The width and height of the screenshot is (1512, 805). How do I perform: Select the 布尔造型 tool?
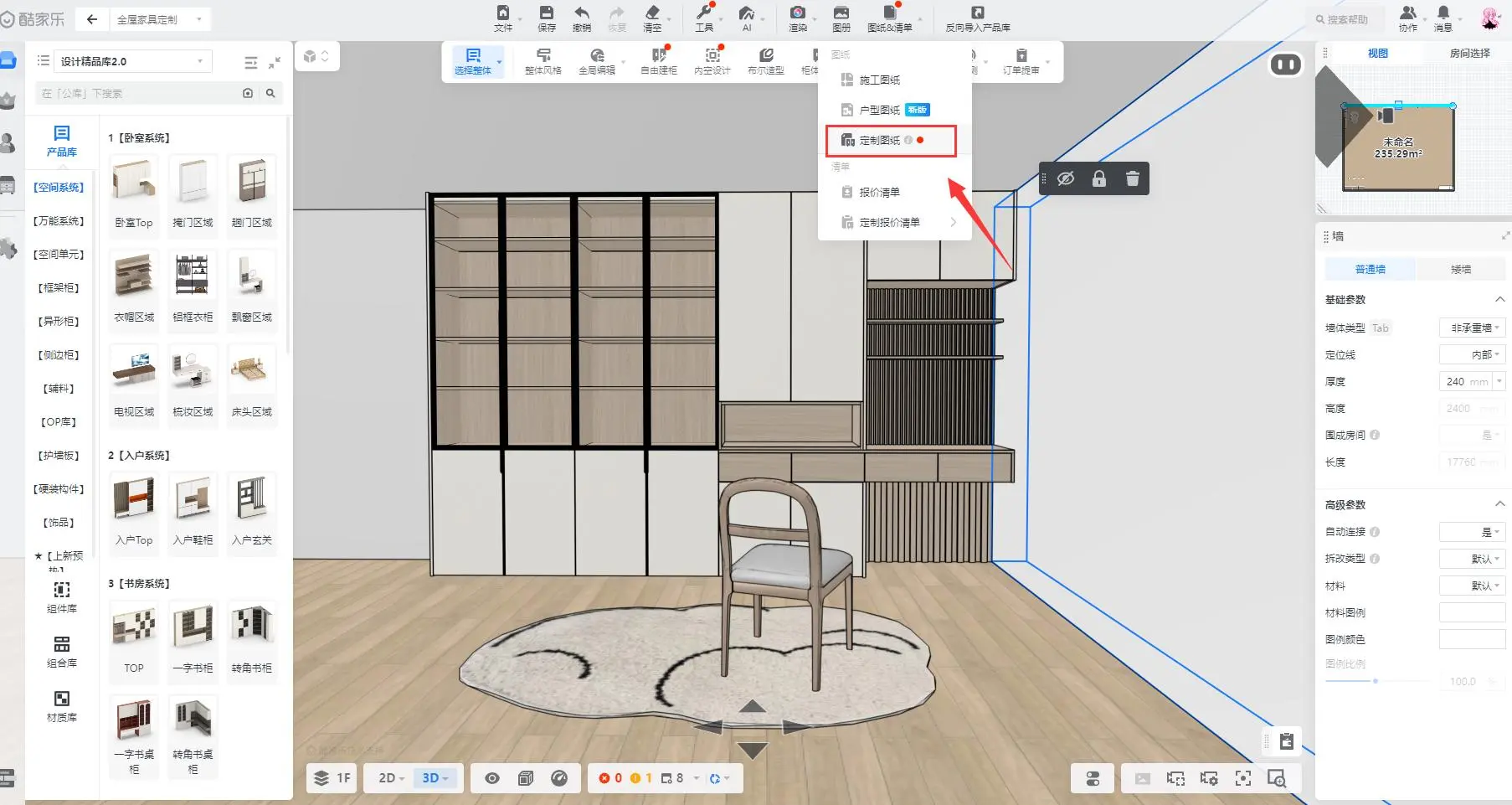pos(766,61)
